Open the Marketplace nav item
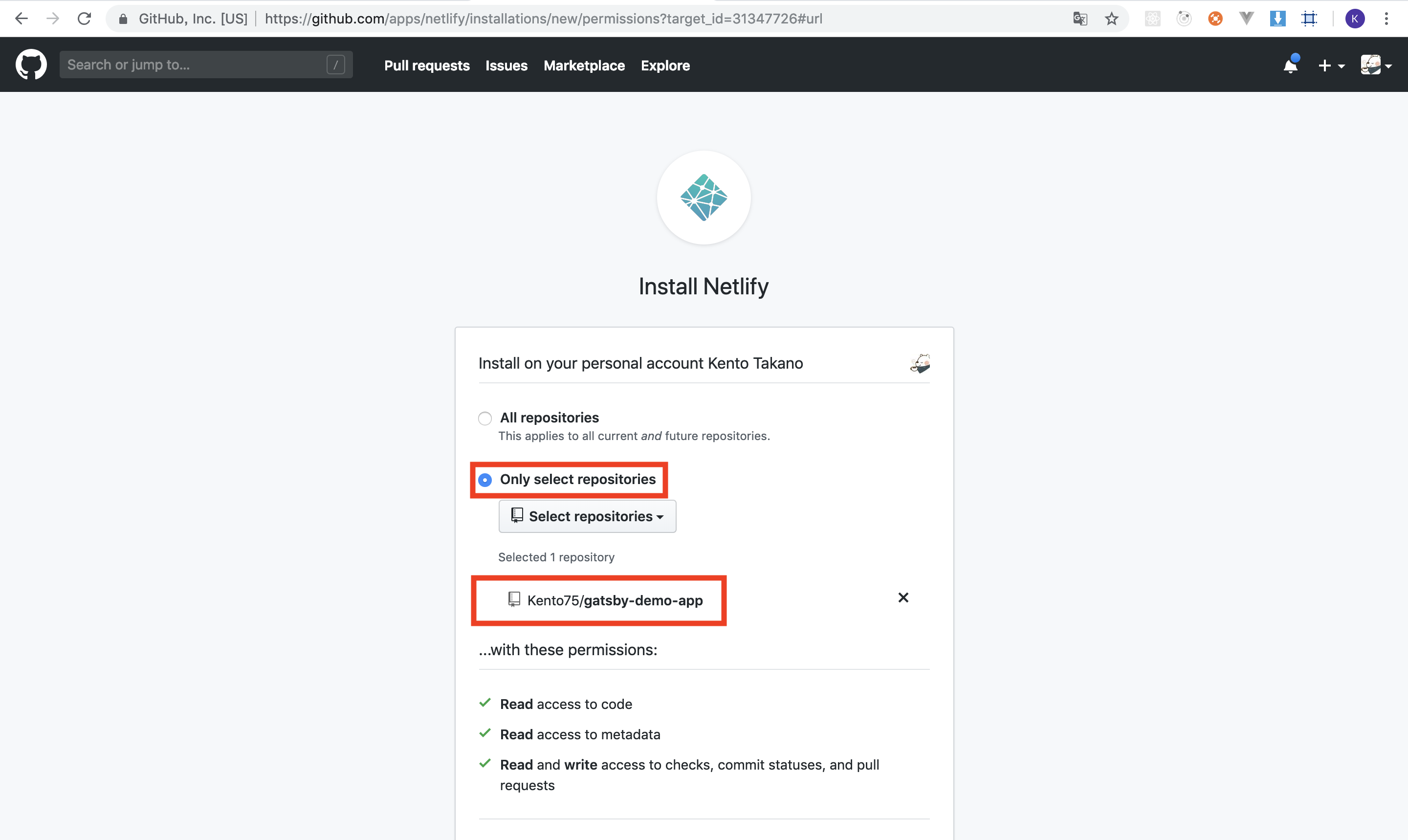The width and height of the screenshot is (1408, 840). point(584,66)
